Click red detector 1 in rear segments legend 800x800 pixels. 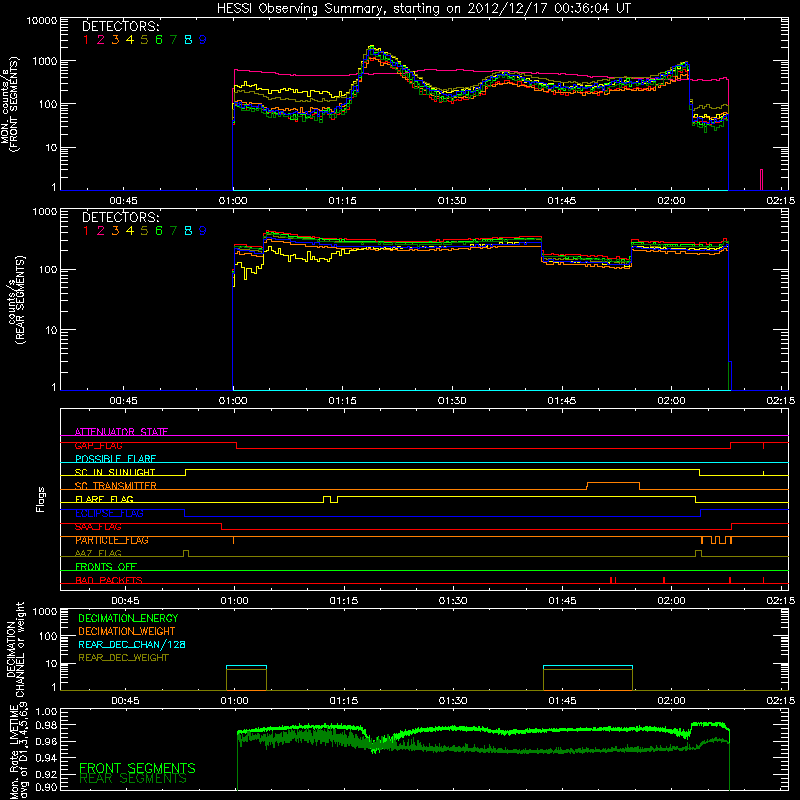pyautogui.click(x=86, y=231)
